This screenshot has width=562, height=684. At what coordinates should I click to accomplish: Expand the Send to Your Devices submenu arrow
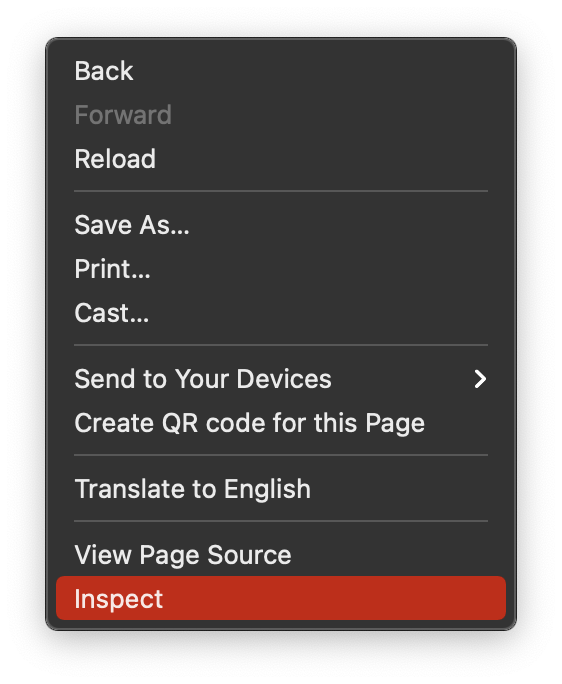pyautogui.click(x=480, y=379)
